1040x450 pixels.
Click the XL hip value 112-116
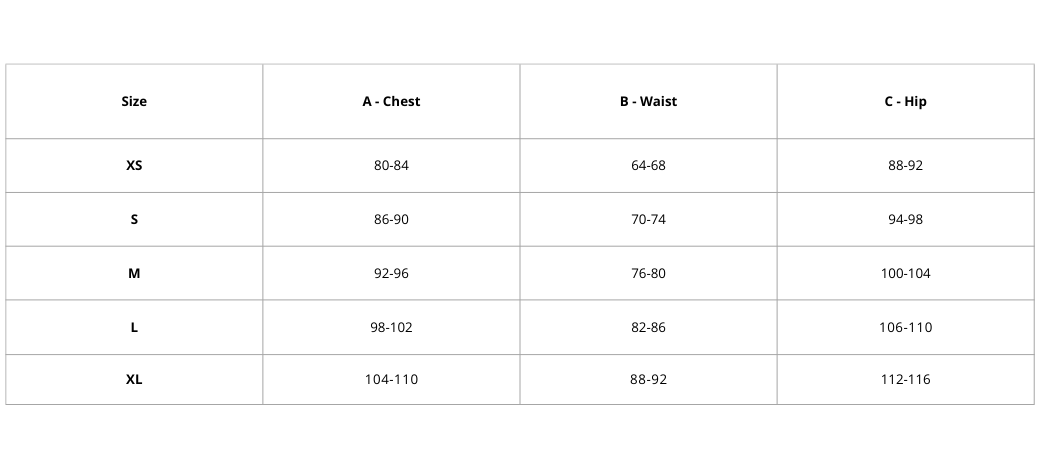tap(905, 379)
